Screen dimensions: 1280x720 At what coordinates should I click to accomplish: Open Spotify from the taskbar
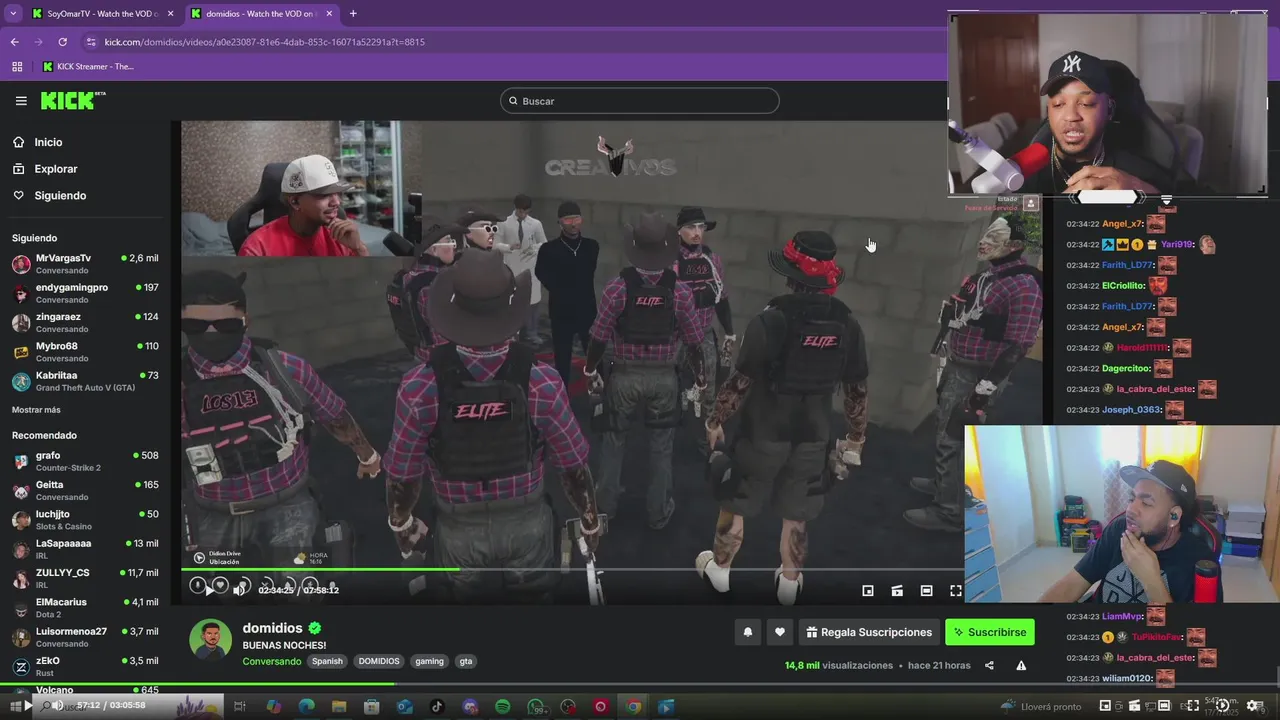tap(502, 707)
